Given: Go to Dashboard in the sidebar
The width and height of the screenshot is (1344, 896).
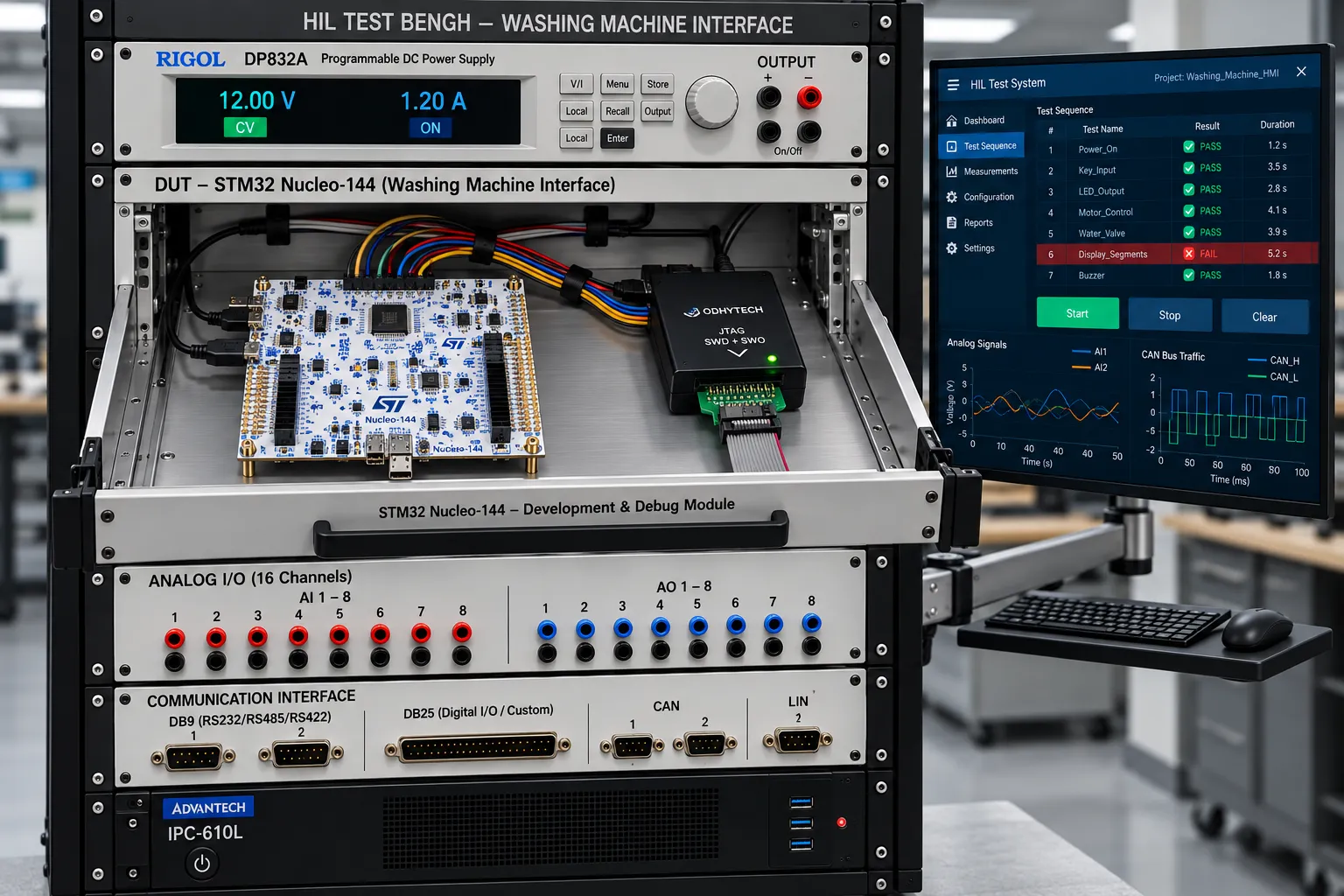Looking at the screenshot, I should (983, 121).
